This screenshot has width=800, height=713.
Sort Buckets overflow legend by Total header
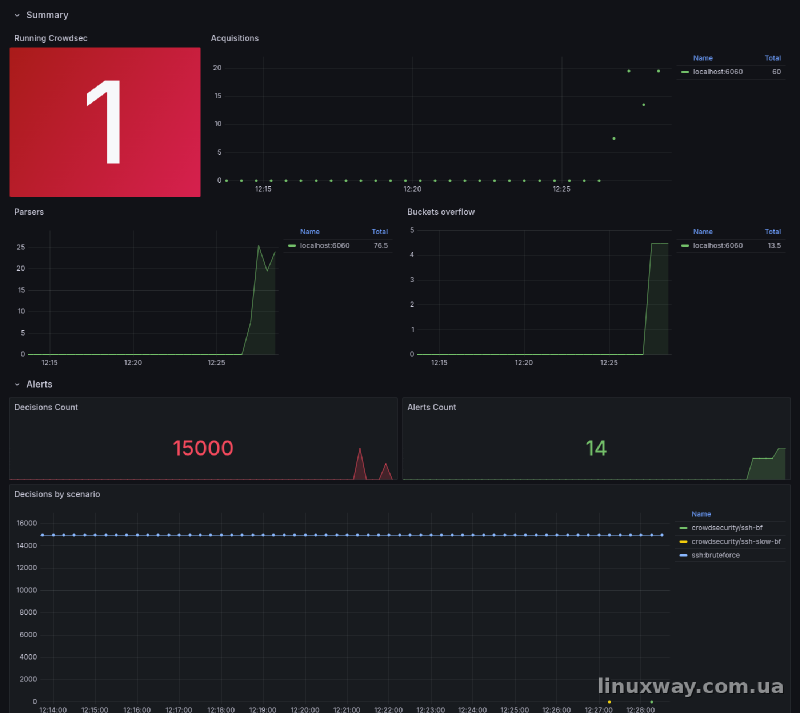(x=772, y=232)
